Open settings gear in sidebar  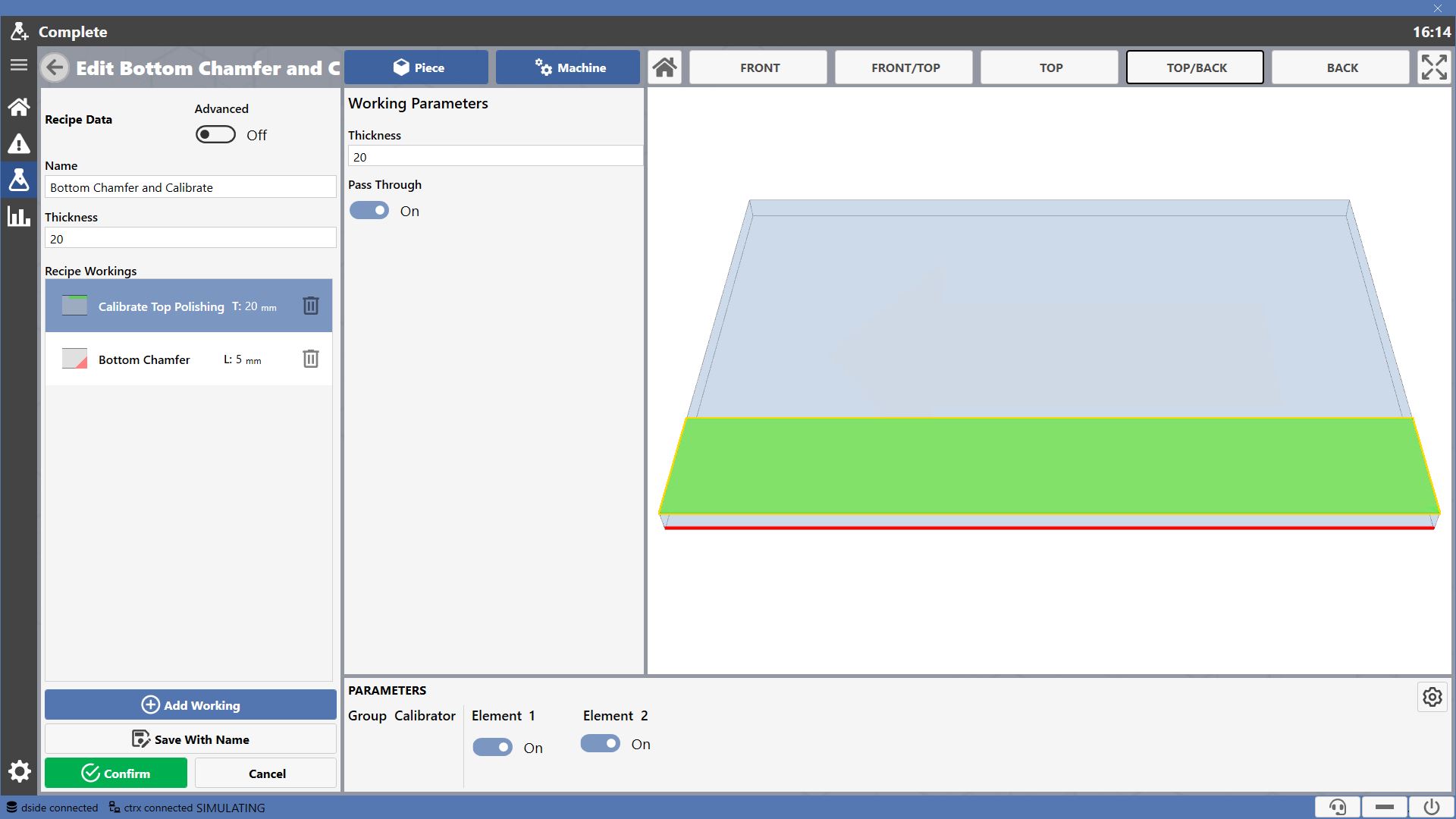pos(19,772)
